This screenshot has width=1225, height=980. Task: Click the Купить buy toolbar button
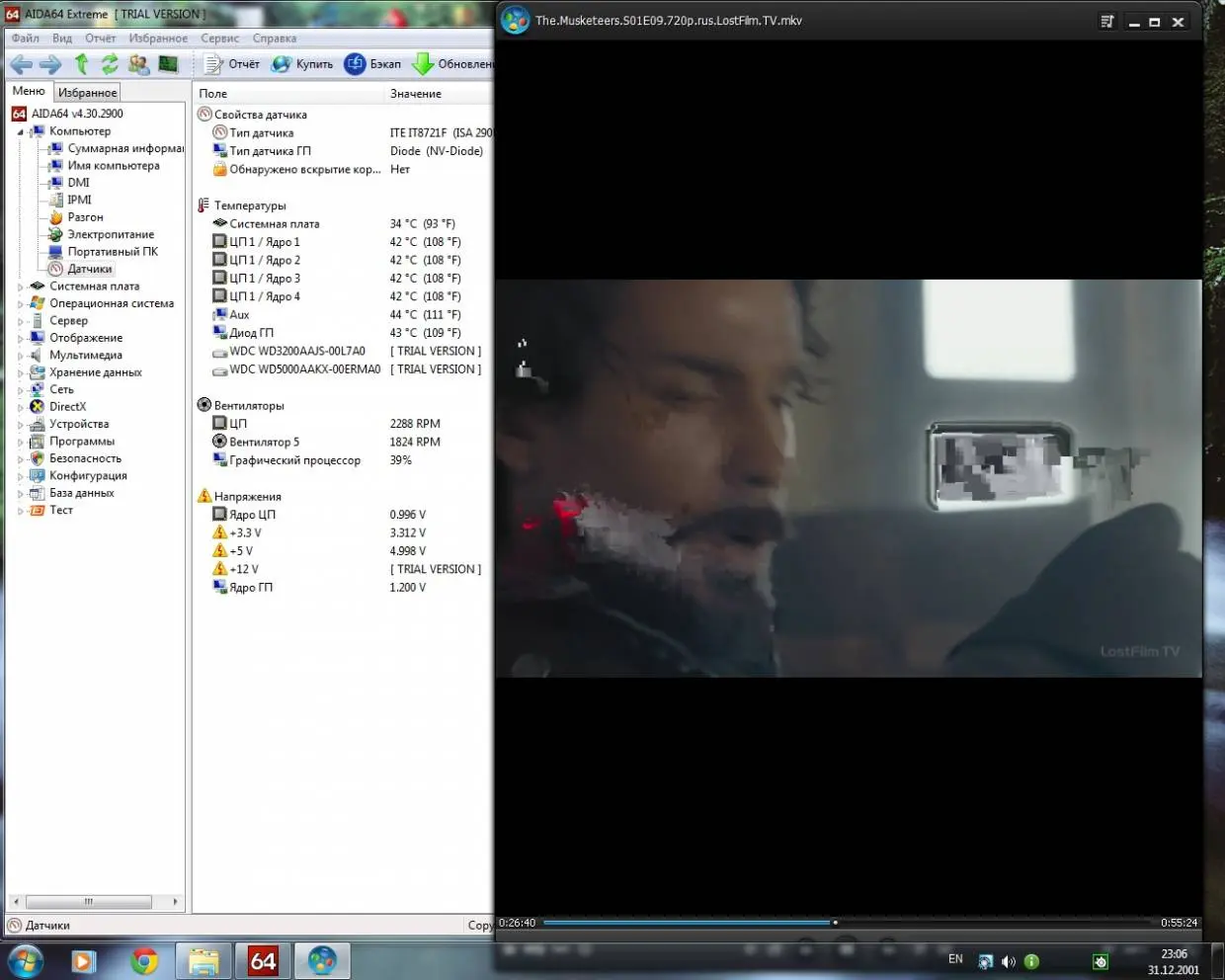pyautogui.click(x=302, y=64)
